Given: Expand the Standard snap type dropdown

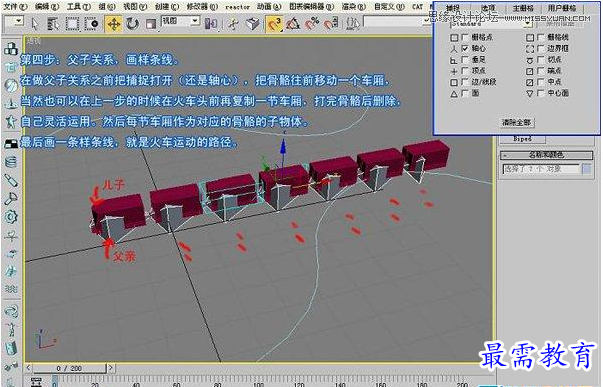Looking at the screenshot, I should coord(491,24).
